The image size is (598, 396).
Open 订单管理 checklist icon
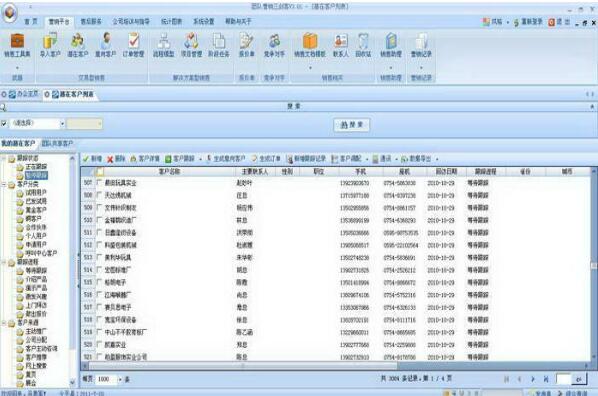[x=133, y=40]
